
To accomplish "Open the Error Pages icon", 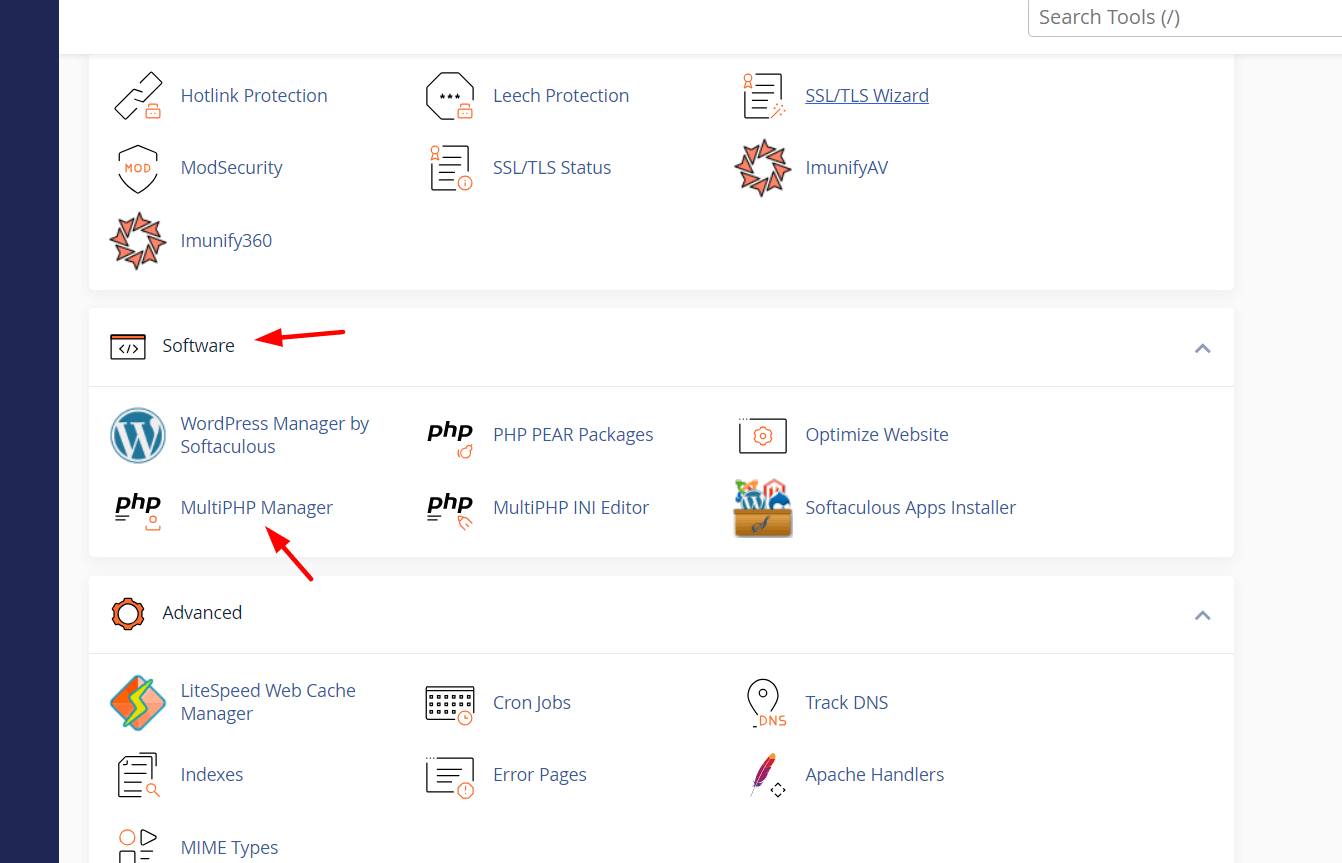I will click(x=450, y=776).
